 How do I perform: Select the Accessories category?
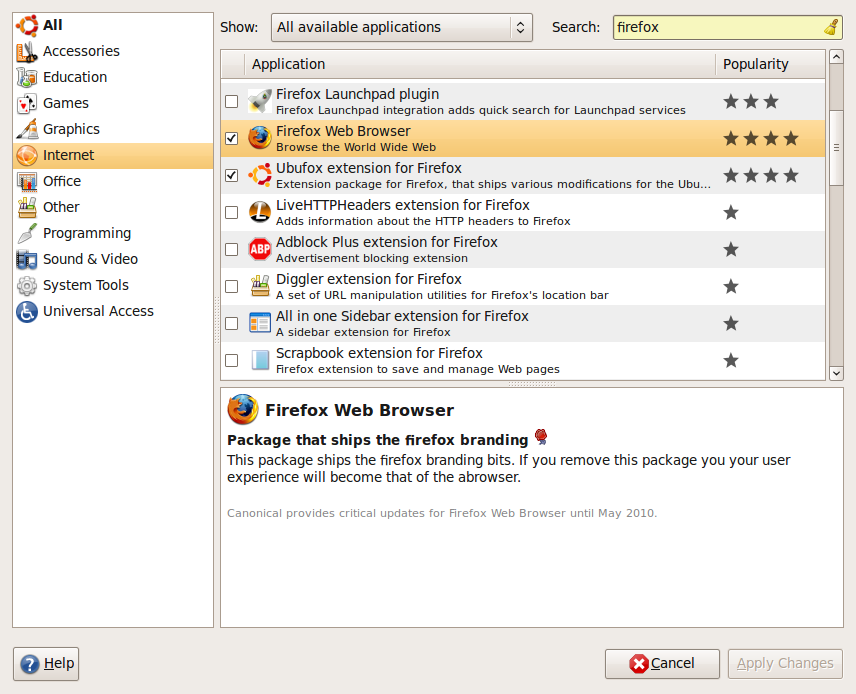(112, 51)
